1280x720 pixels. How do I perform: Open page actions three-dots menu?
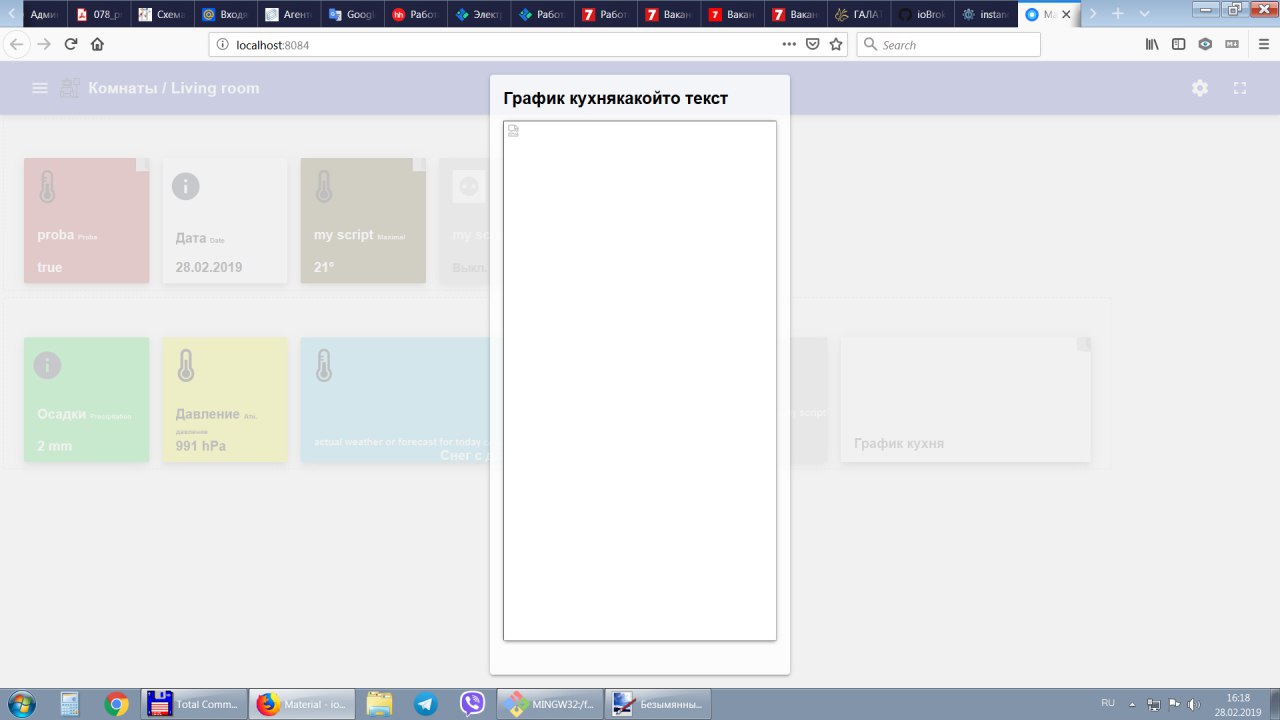tap(789, 44)
